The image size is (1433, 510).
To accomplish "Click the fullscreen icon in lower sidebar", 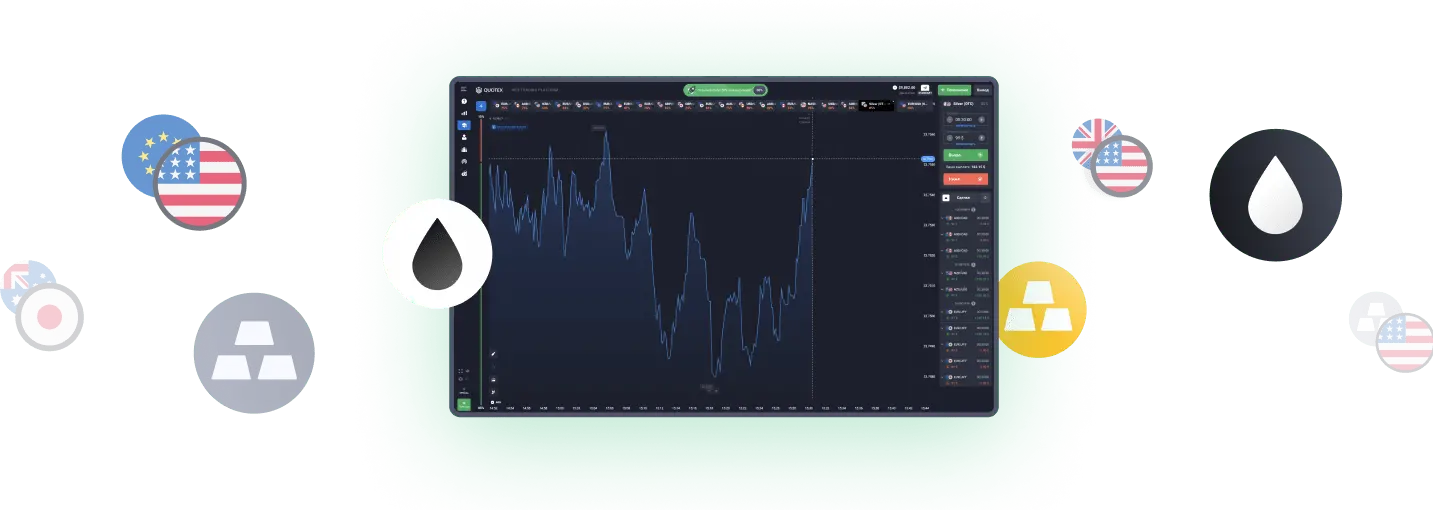I will point(461,371).
